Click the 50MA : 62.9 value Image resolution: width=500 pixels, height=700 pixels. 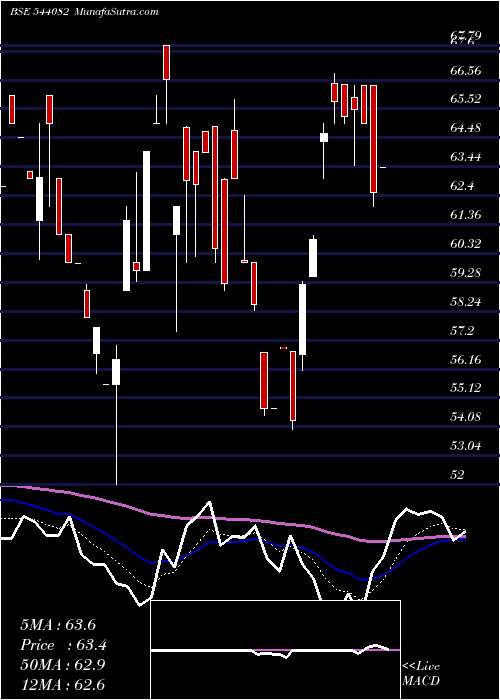63,664
